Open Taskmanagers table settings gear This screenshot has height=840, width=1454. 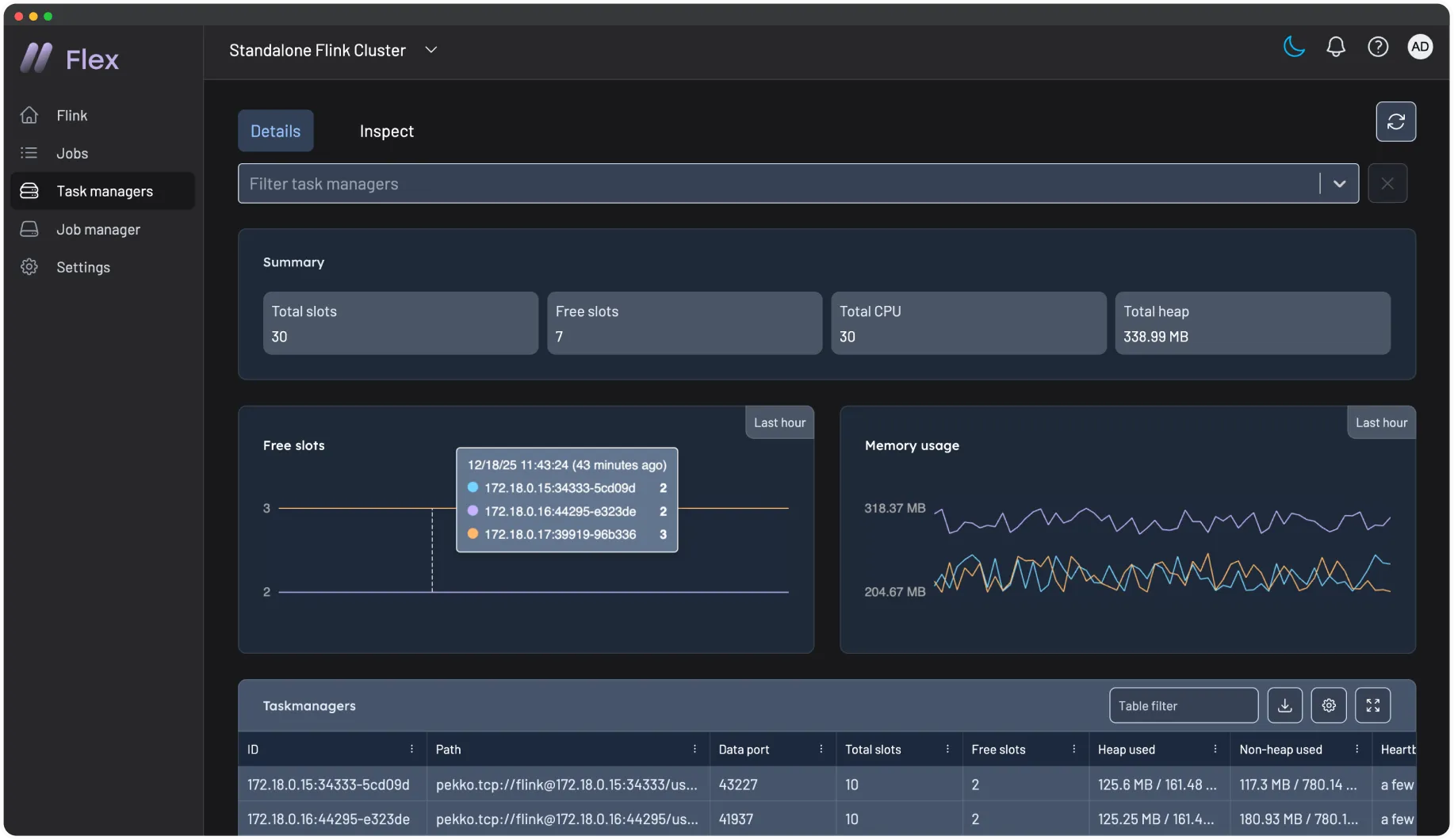(1329, 705)
